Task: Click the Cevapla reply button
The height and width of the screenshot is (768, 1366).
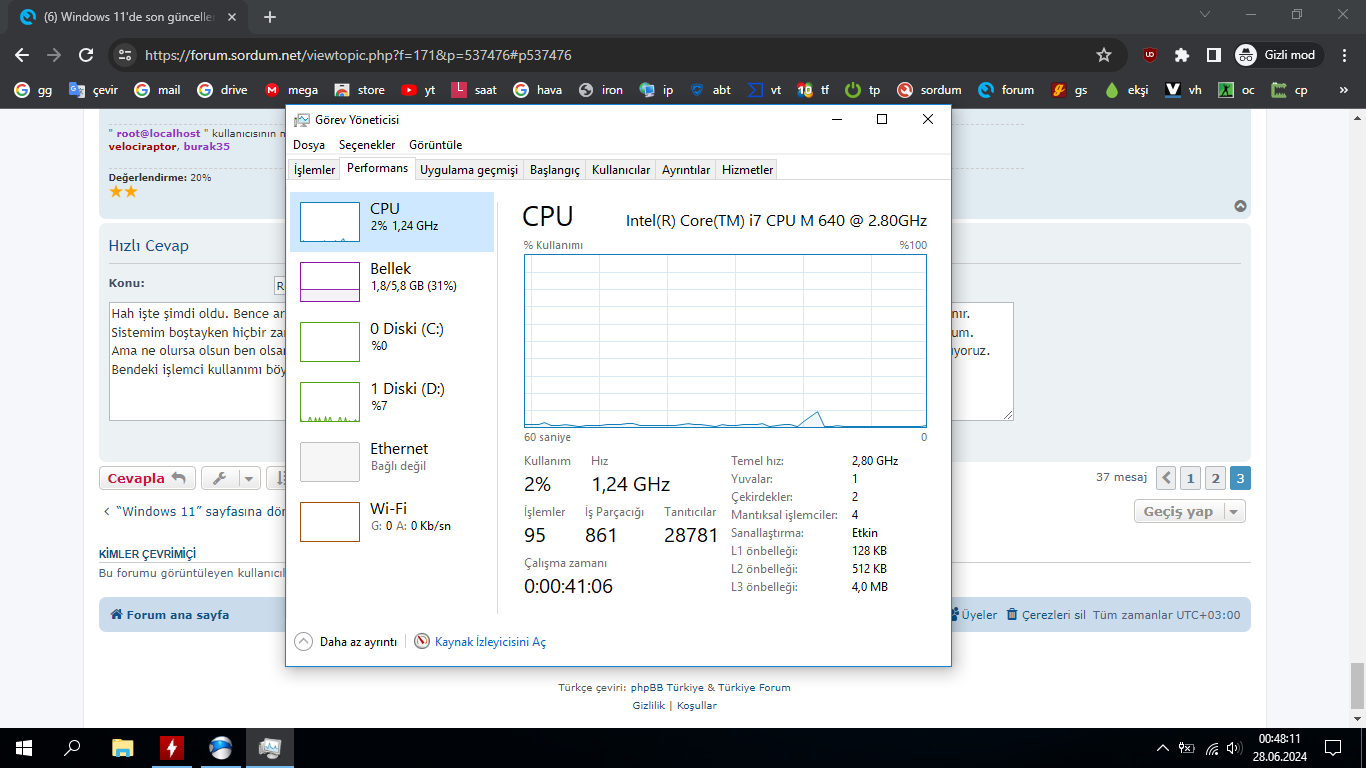Action: pos(147,478)
